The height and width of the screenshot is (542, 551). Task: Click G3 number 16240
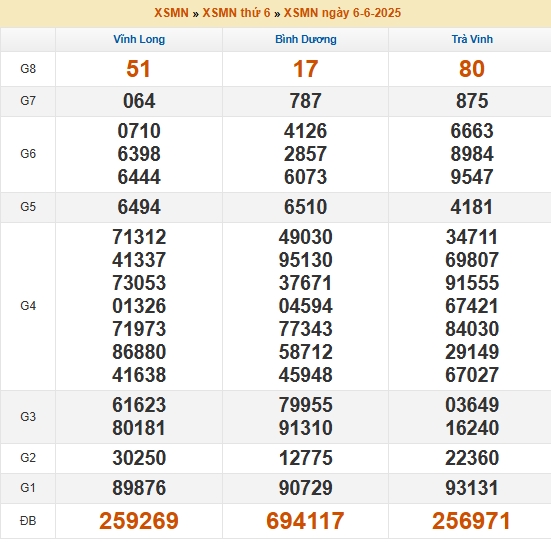[x=472, y=428]
